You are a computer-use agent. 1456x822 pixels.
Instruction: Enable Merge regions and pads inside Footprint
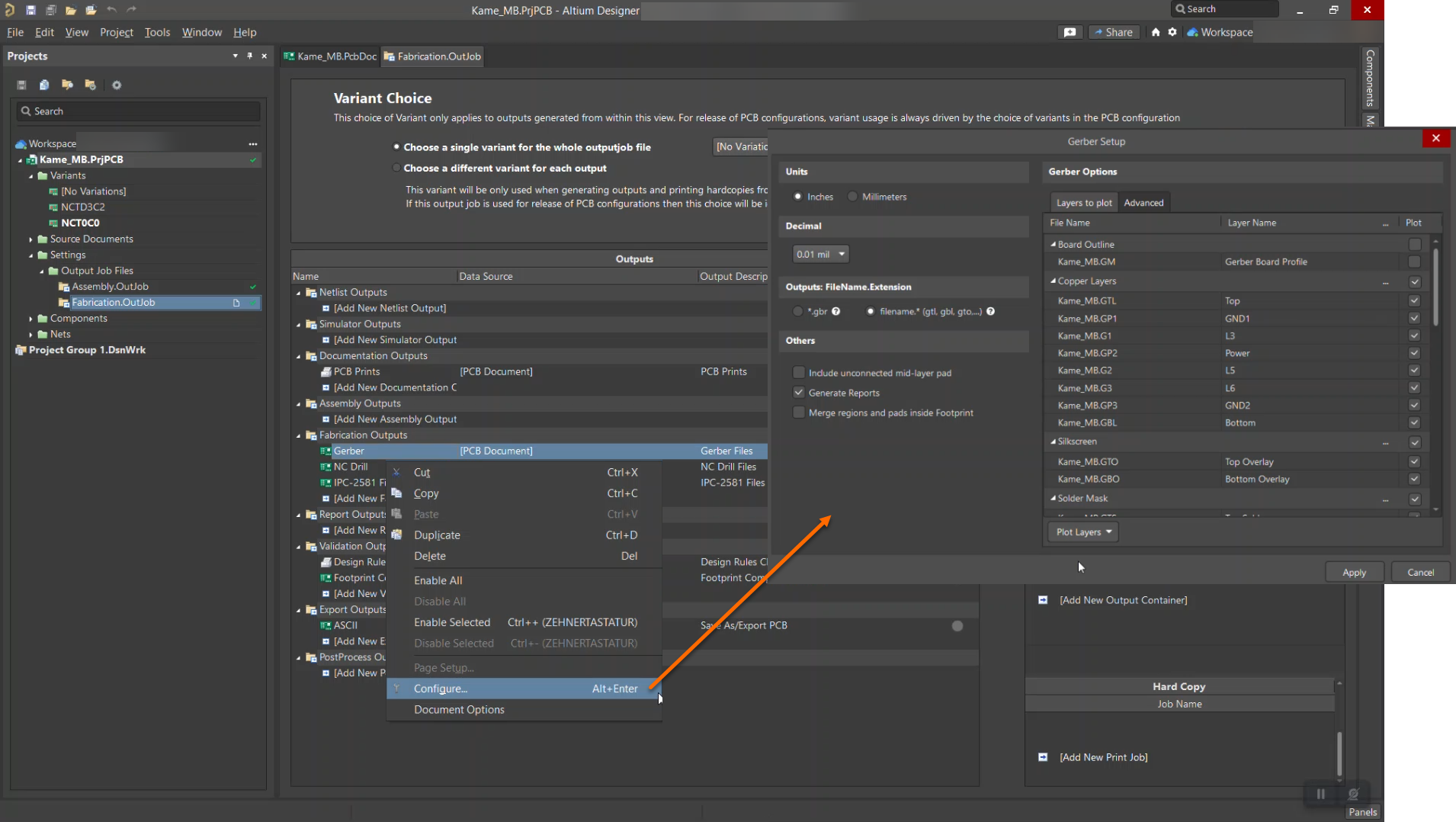coord(799,413)
